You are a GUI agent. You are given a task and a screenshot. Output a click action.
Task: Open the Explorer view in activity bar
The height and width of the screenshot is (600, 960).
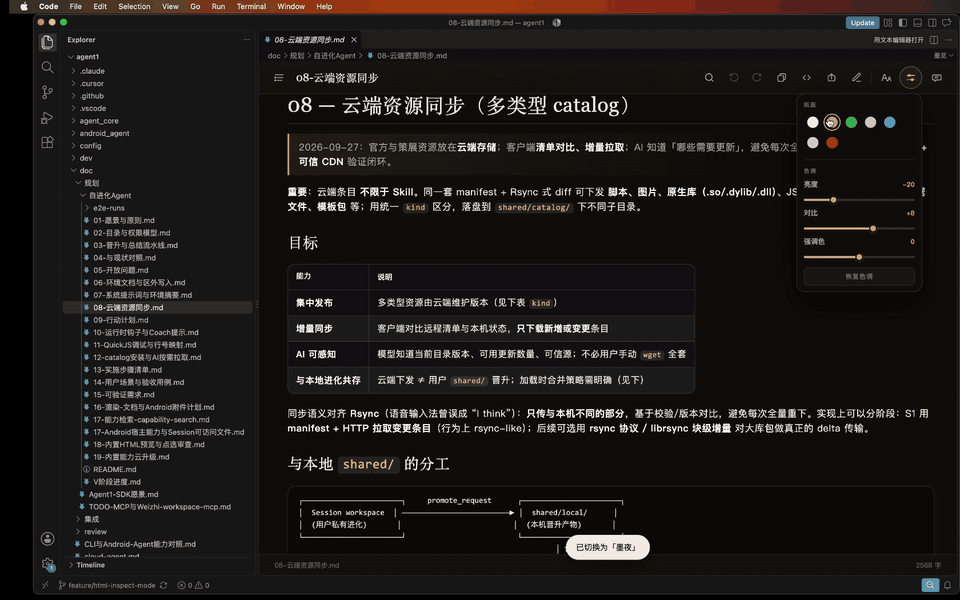point(47,42)
